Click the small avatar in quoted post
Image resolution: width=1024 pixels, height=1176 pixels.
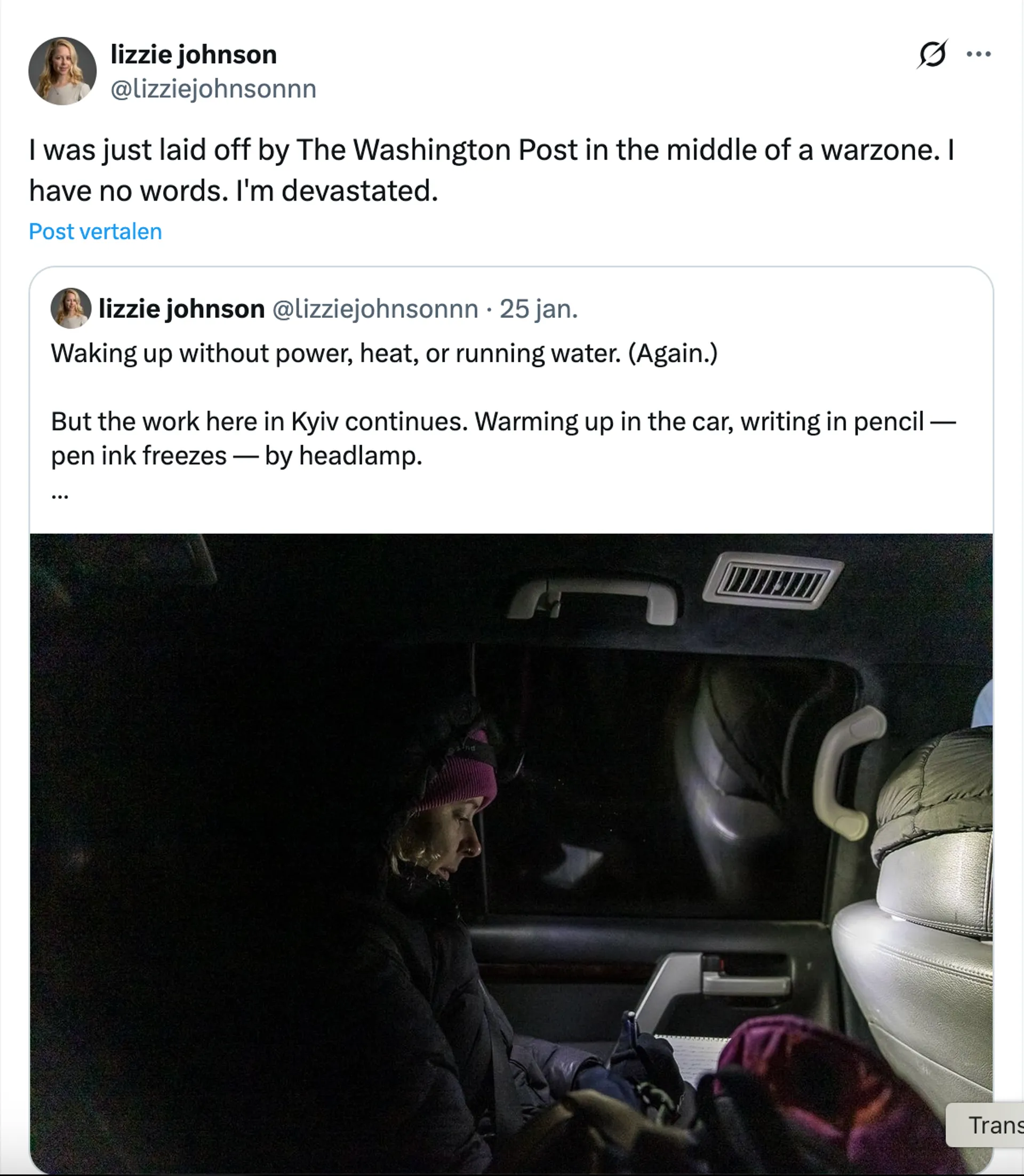click(71, 308)
